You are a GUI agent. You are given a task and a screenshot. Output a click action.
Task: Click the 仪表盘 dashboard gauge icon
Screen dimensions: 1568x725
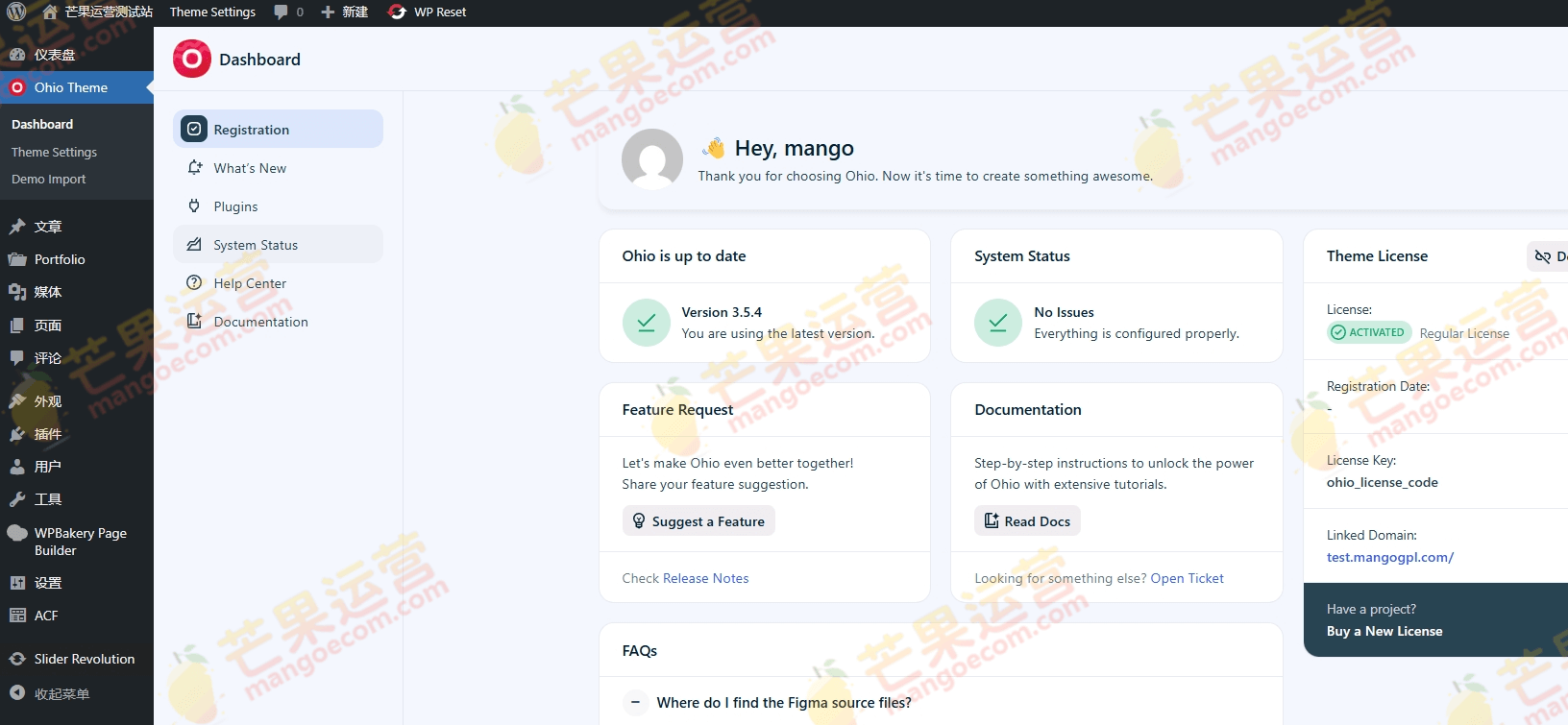tap(17, 55)
